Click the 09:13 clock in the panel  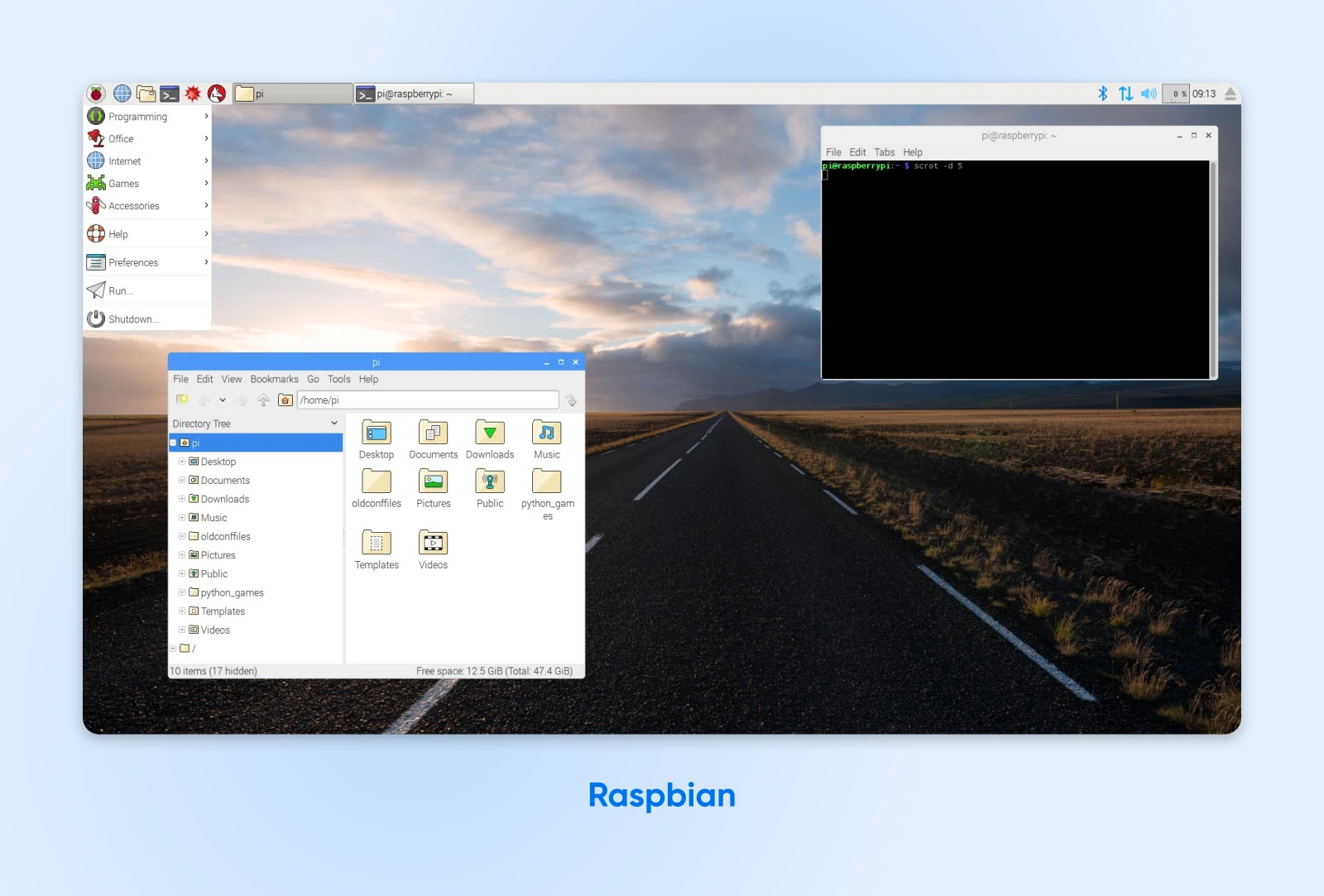tap(1204, 93)
